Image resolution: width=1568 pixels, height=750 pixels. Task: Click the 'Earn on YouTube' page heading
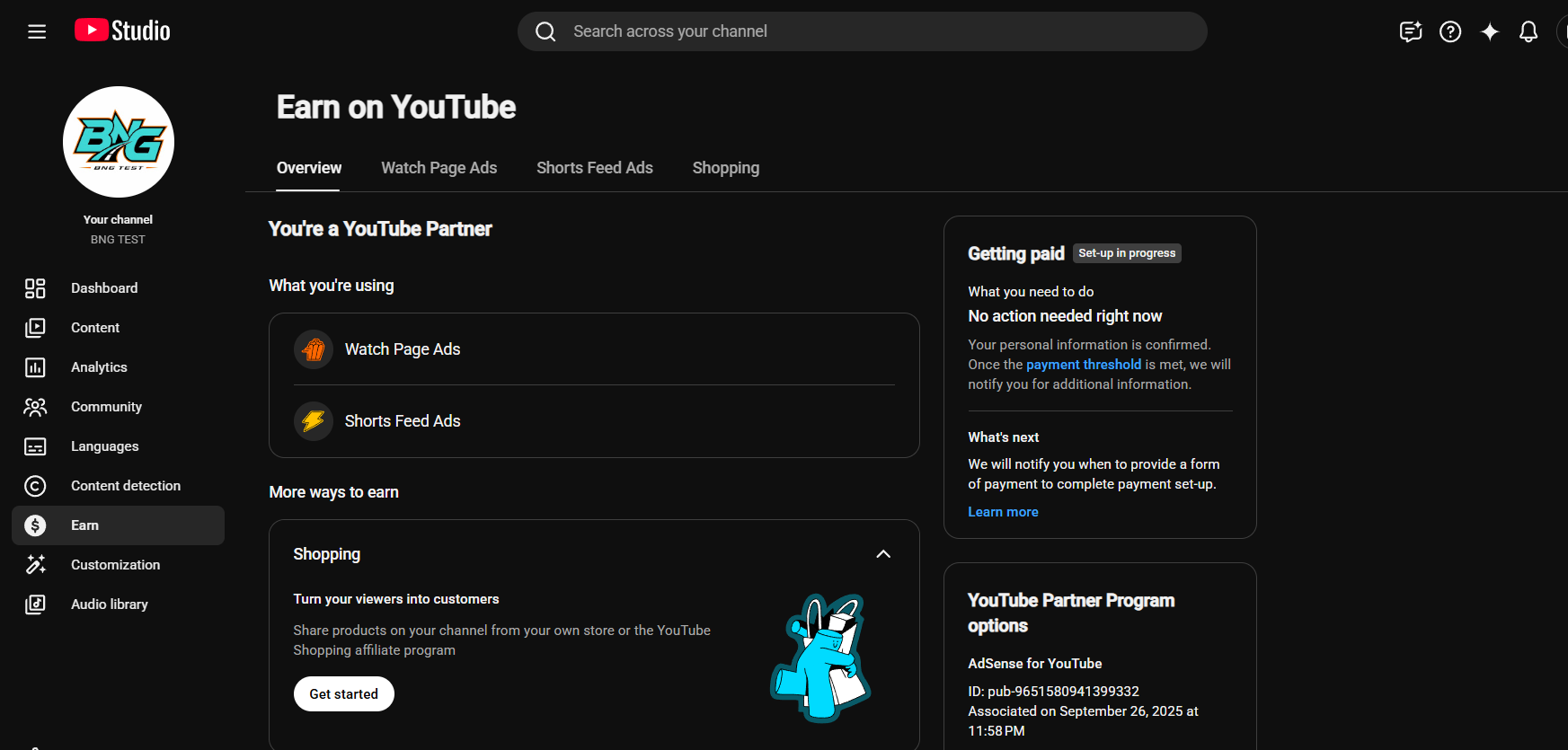[x=396, y=108]
